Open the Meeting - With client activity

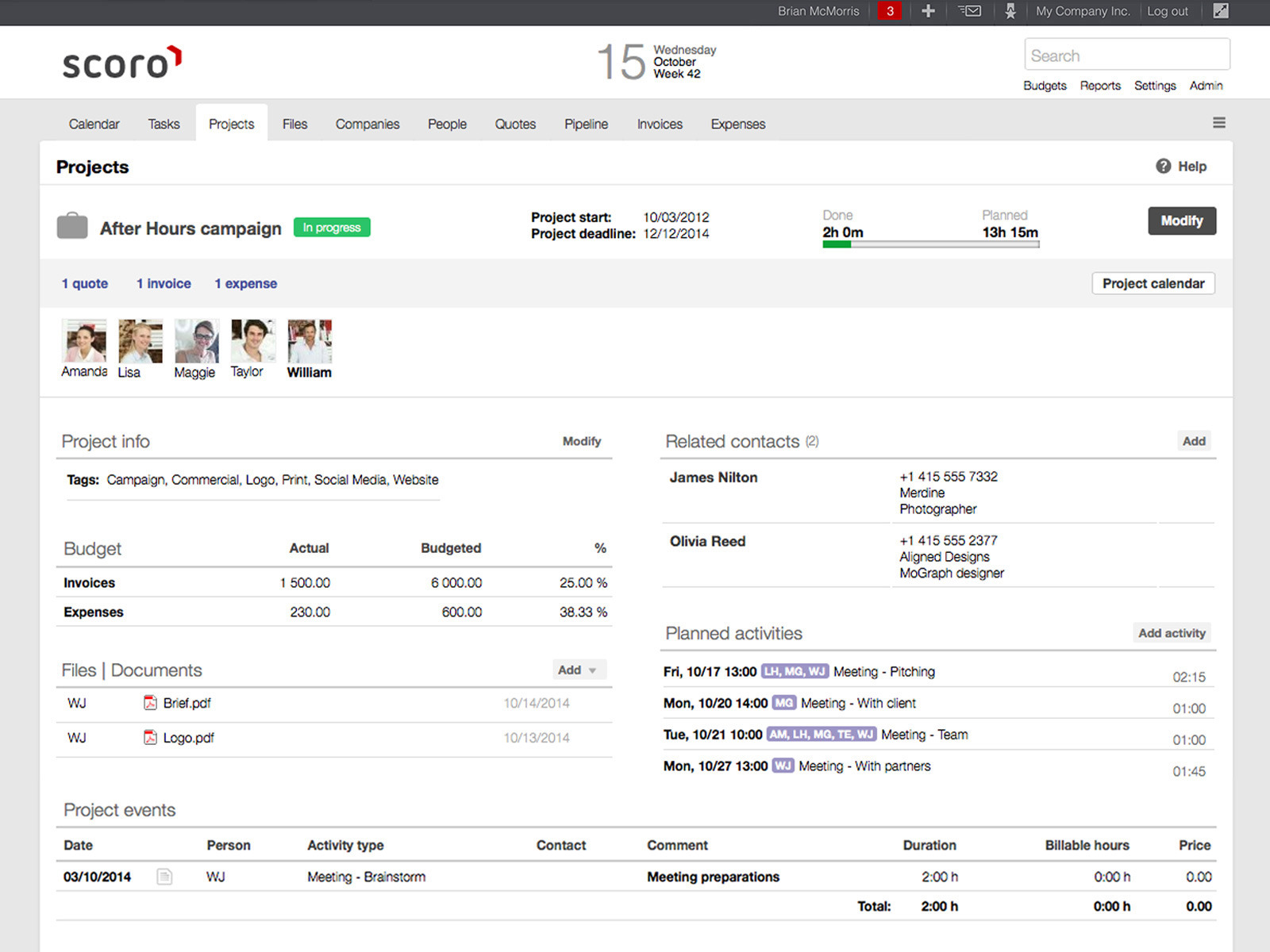click(858, 703)
